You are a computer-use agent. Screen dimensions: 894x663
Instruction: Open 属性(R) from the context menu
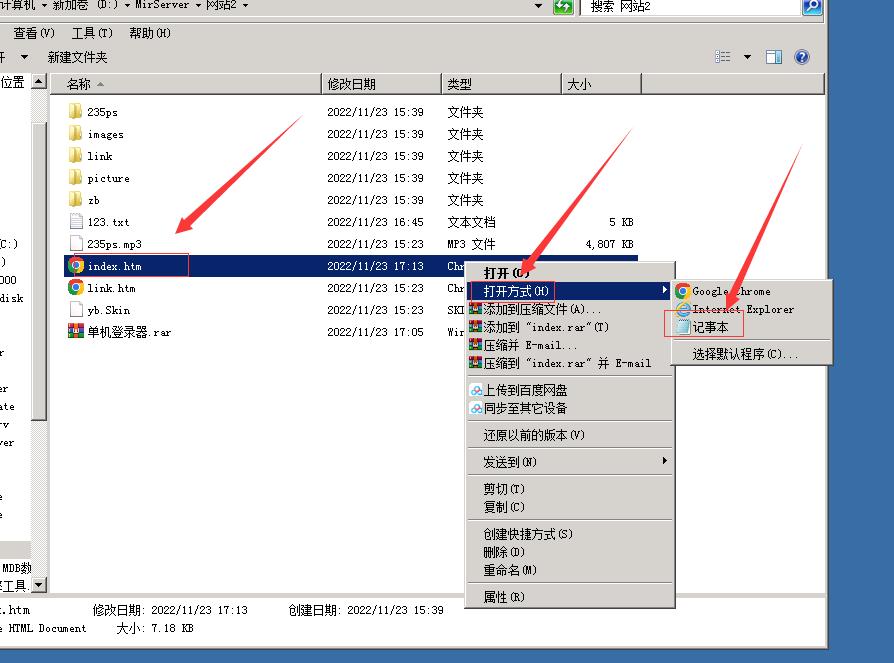tap(570, 597)
